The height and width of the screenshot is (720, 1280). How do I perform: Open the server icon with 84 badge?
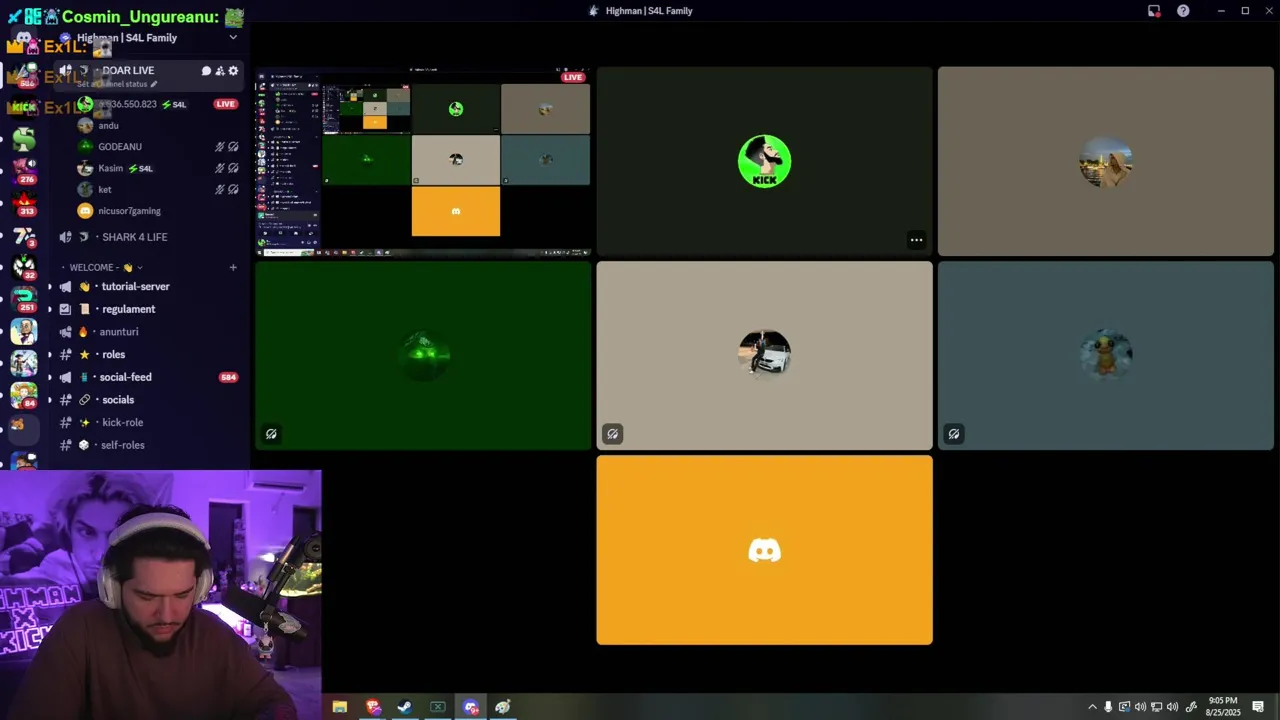point(24,393)
